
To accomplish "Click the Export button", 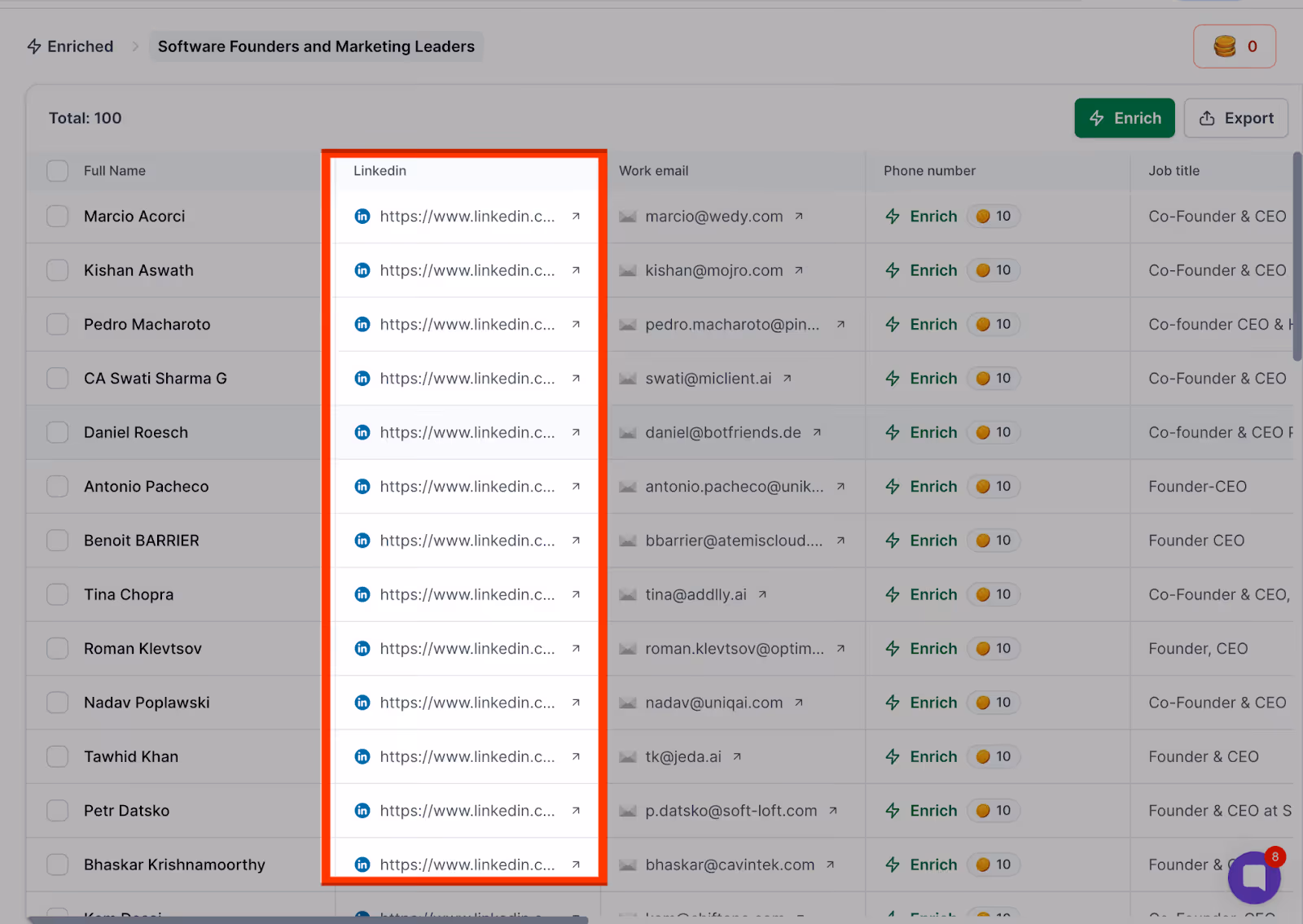I will [x=1236, y=118].
